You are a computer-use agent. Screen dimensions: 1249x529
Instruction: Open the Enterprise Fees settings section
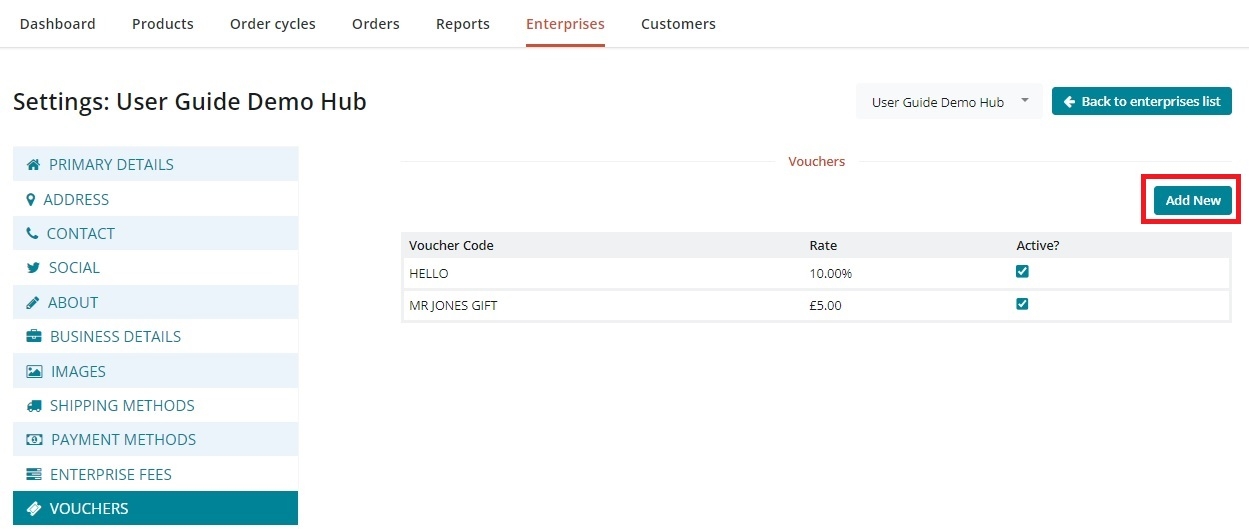[110, 475]
